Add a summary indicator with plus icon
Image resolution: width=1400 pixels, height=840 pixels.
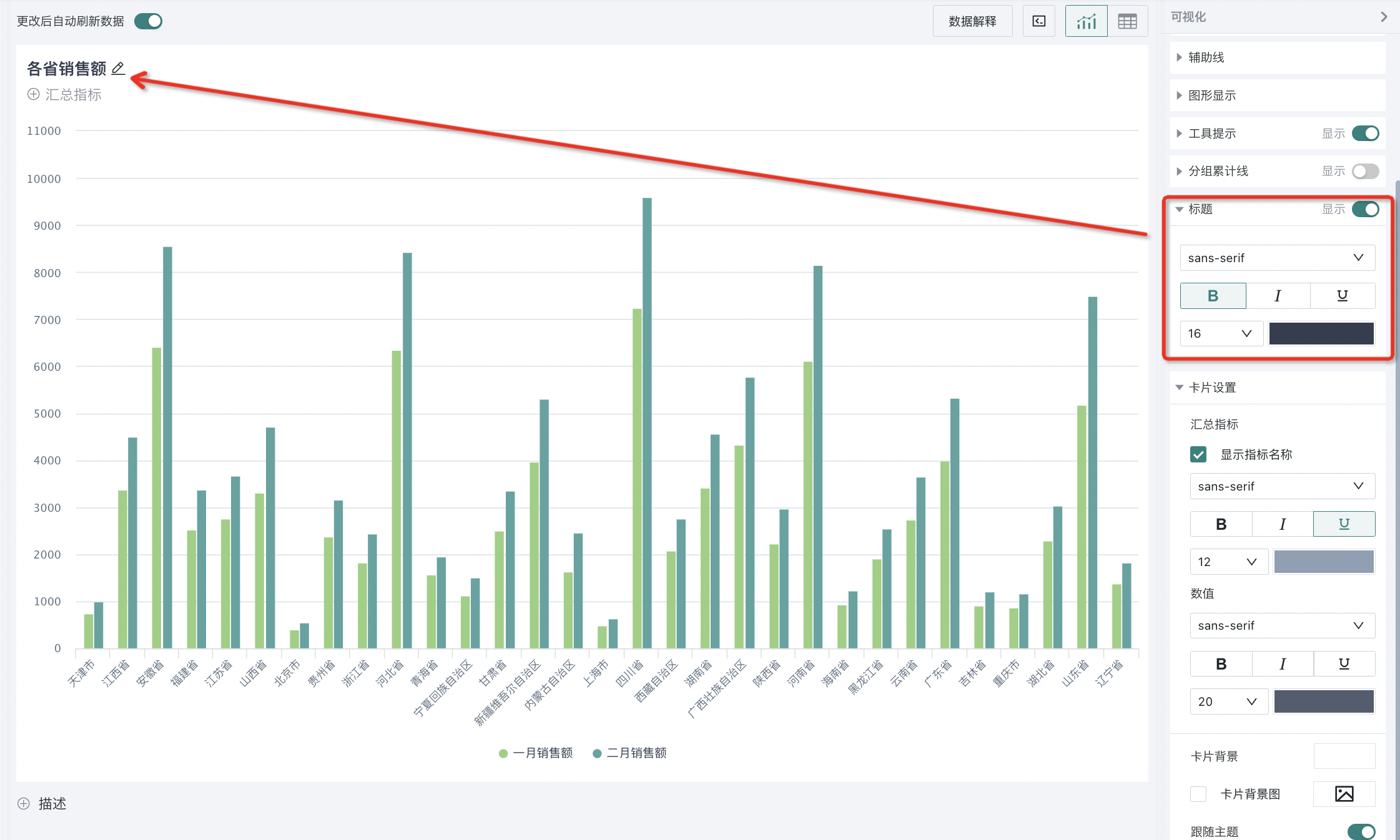pyautogui.click(x=34, y=94)
